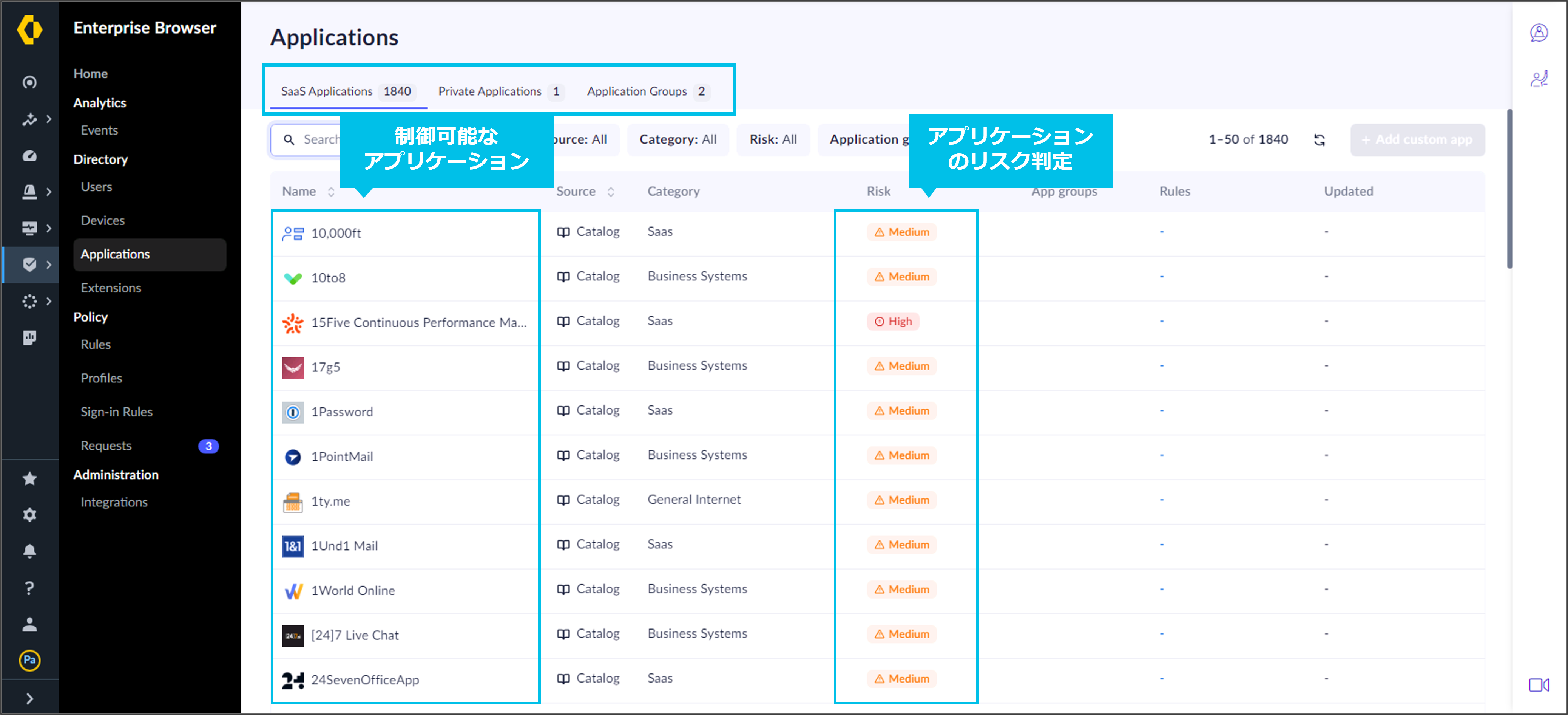Open the notifications bell icon
This screenshot has width=1568, height=715.
coord(29,551)
